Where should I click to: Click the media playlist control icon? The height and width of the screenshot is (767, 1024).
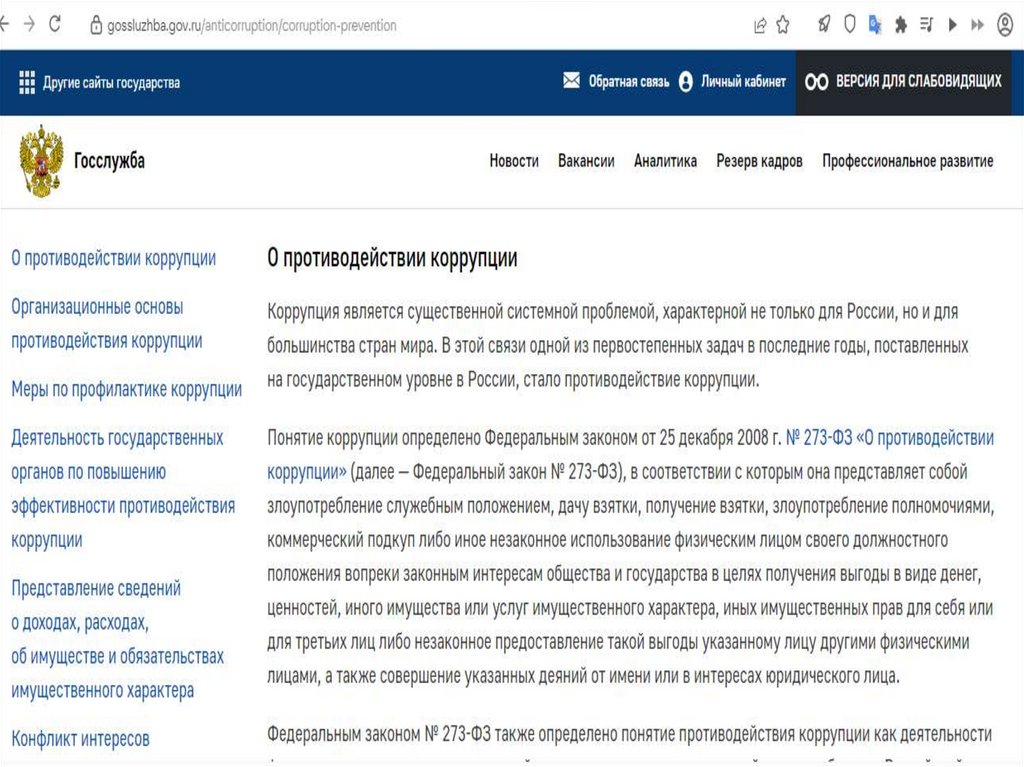927,25
